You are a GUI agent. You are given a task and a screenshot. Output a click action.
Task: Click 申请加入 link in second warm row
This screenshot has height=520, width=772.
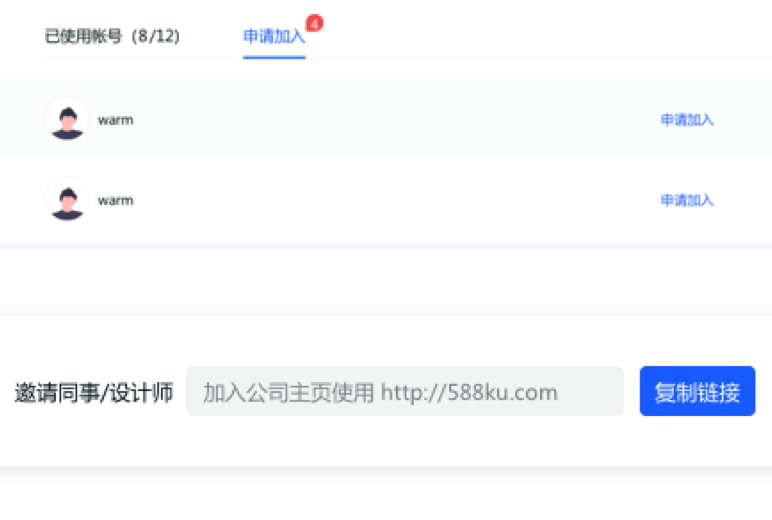pyautogui.click(x=687, y=200)
